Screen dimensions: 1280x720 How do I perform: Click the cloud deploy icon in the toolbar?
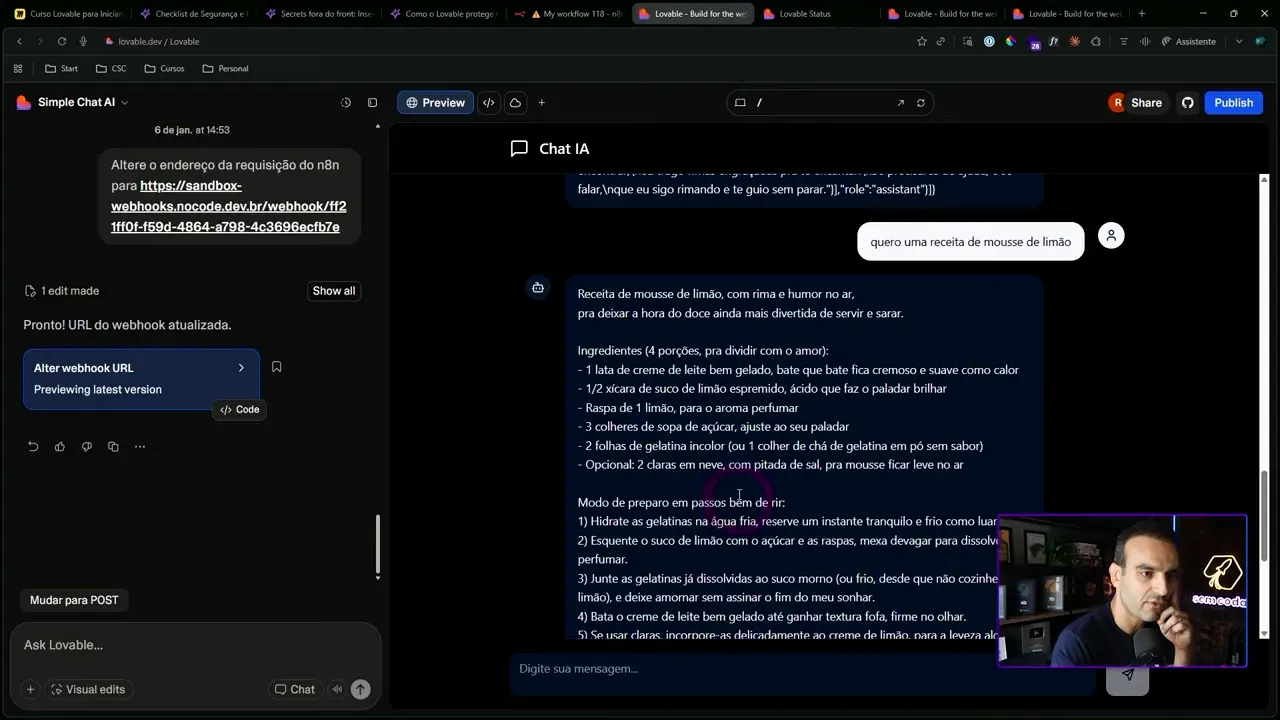[514, 102]
